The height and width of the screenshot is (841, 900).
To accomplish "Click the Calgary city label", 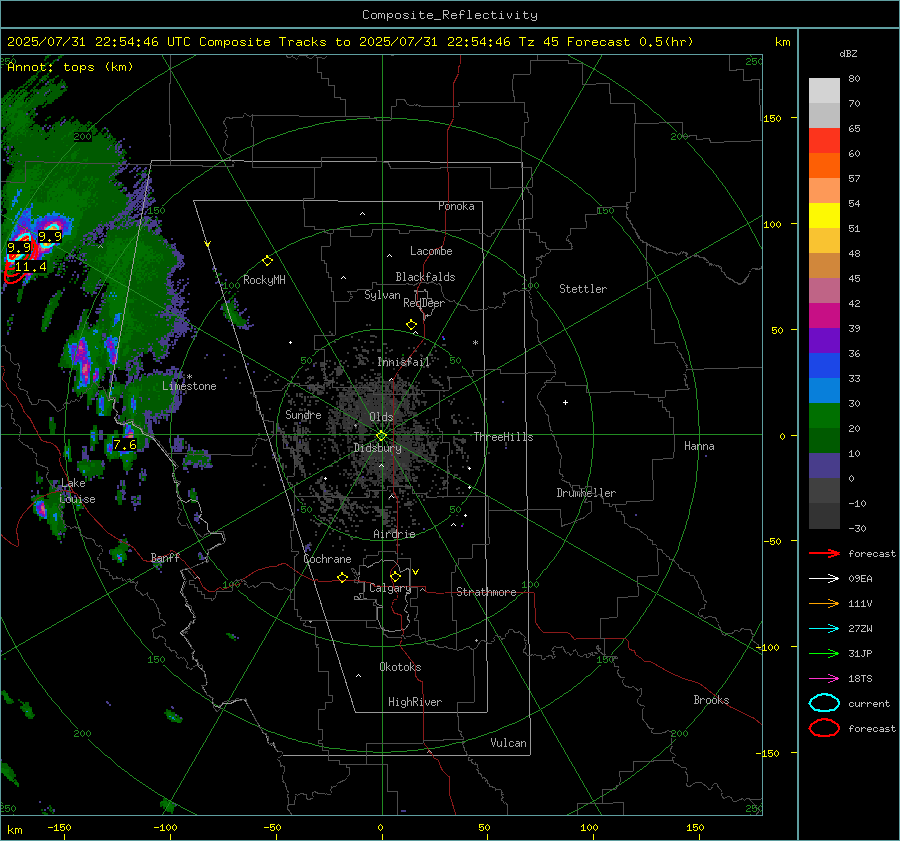I will [390, 588].
